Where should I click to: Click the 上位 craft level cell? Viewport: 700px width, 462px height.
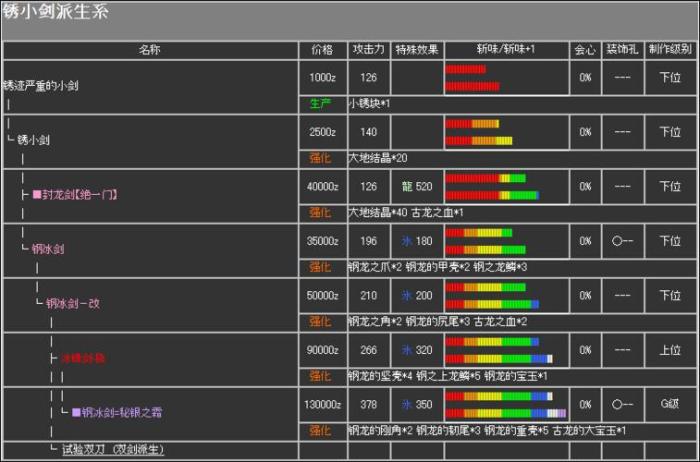(670, 350)
